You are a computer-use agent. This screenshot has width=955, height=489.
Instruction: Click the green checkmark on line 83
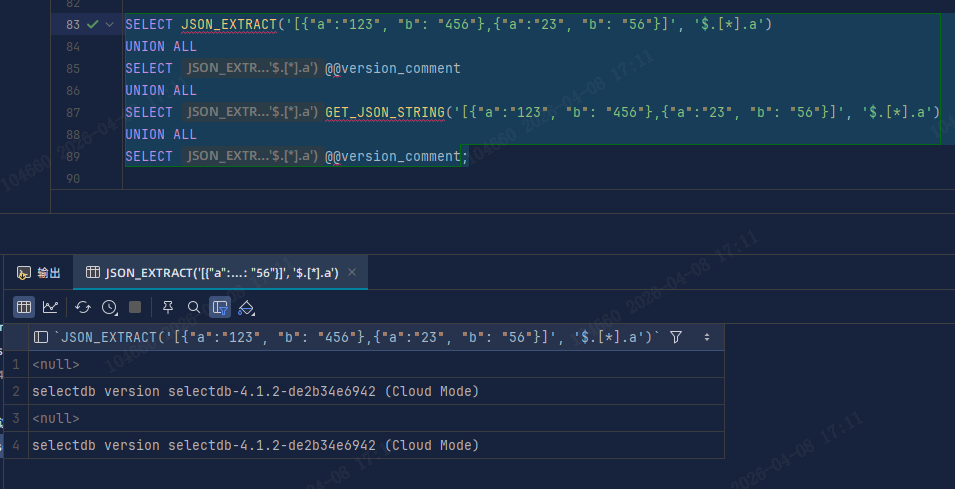point(92,24)
